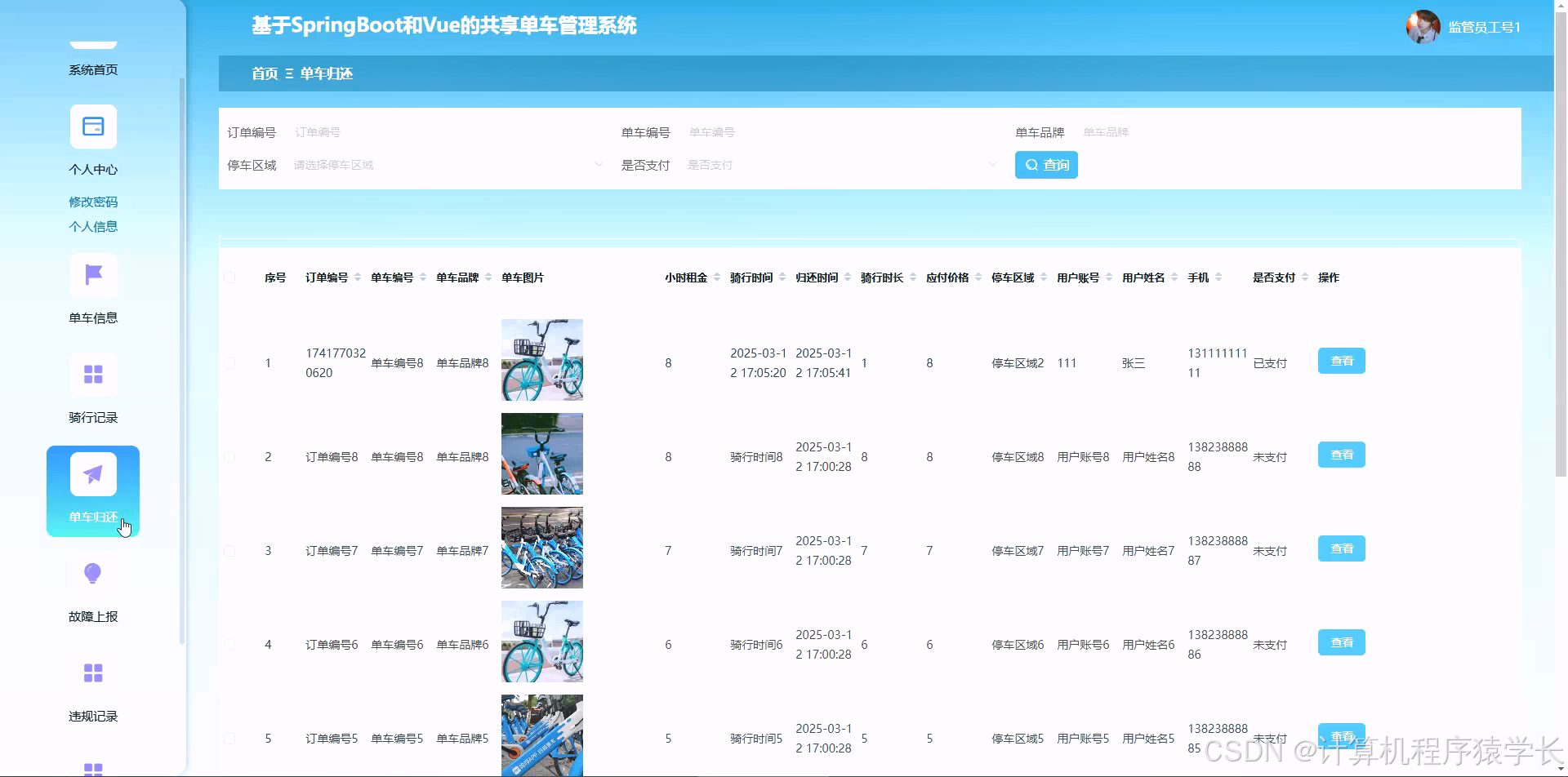Image resolution: width=1568 pixels, height=777 pixels.
Task: Check the checkbox for 订单编号8 row
Action: coord(229,456)
